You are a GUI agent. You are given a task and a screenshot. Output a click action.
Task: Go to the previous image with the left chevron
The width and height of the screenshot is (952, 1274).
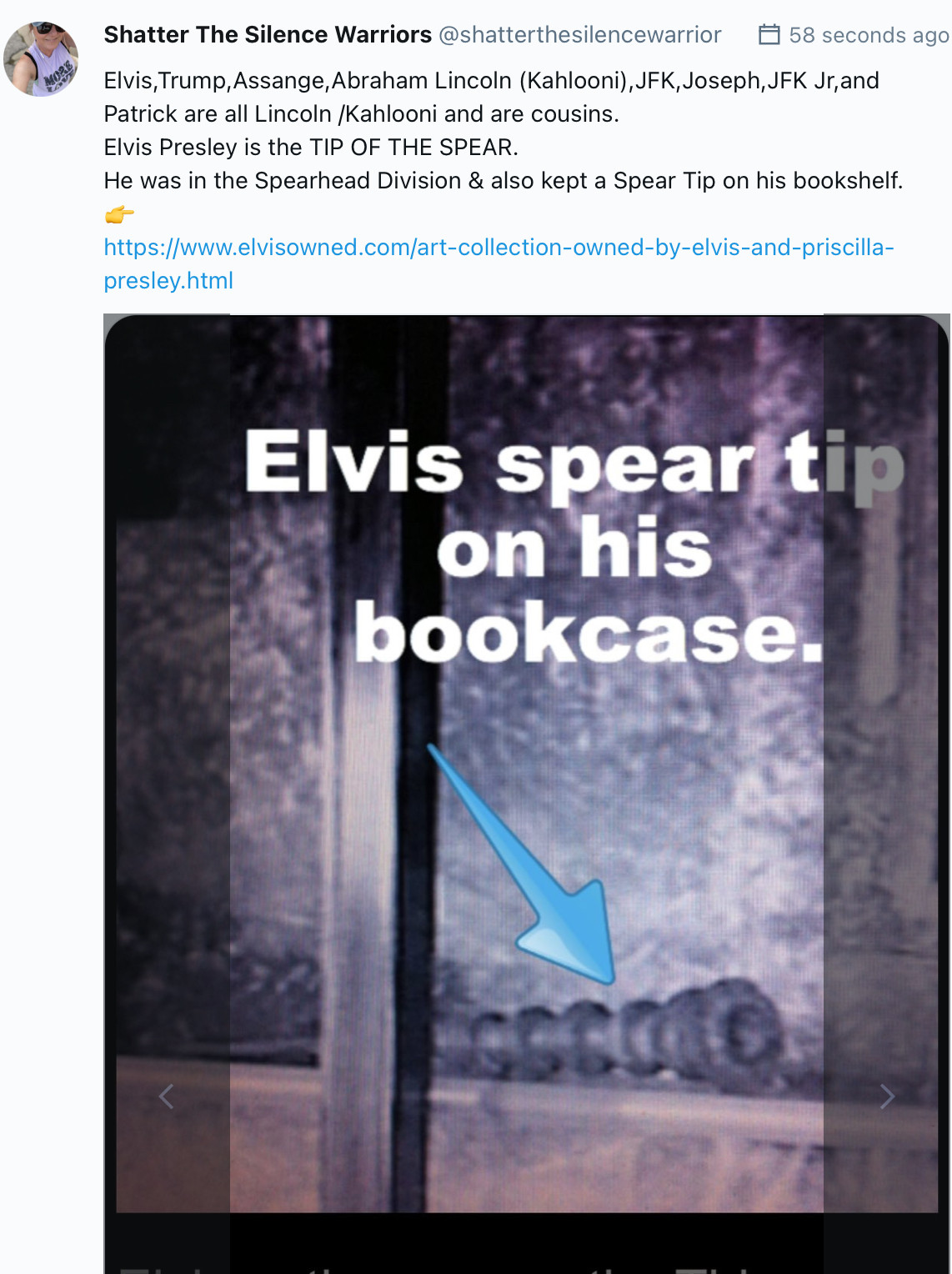(x=166, y=1096)
